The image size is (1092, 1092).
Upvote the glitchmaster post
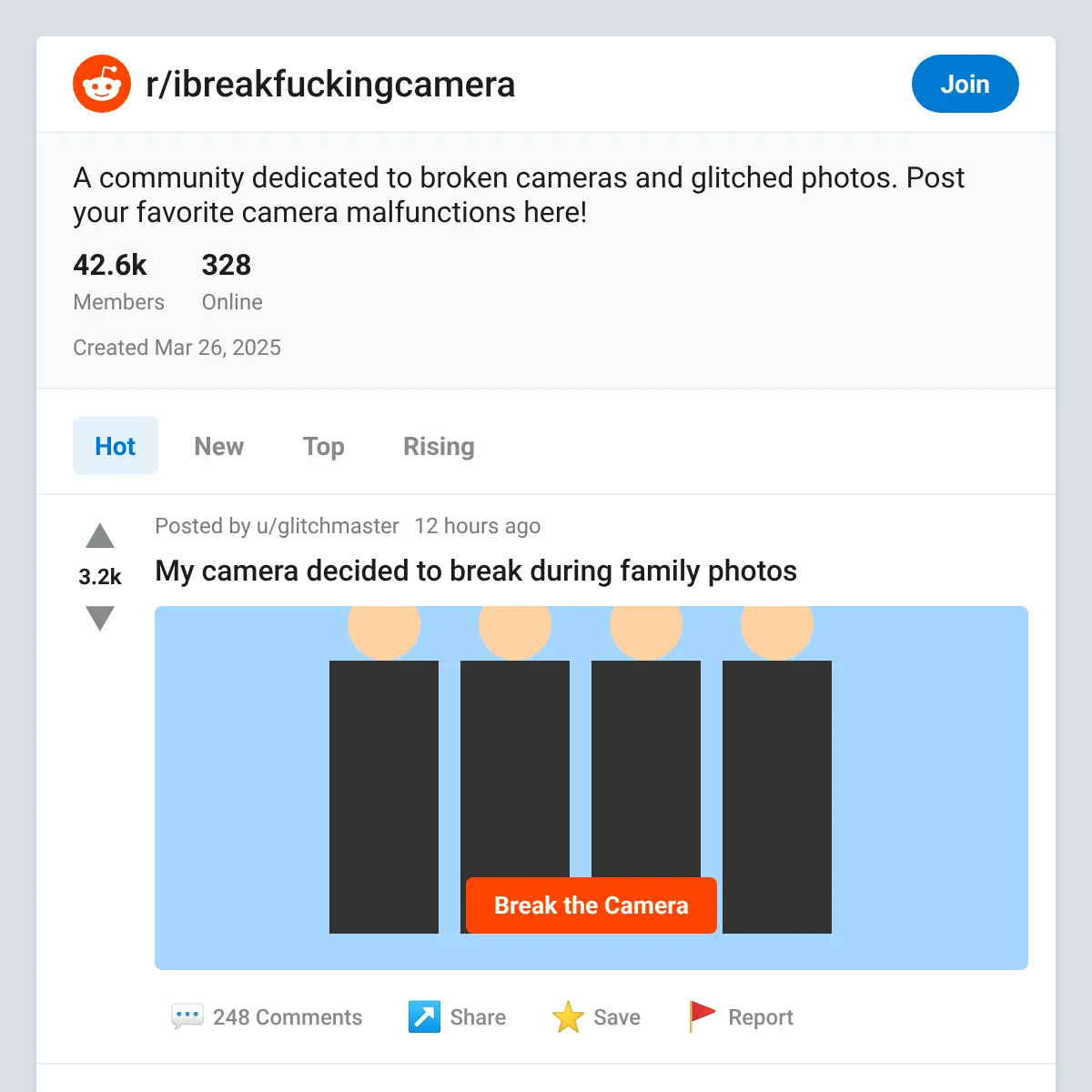coord(100,536)
